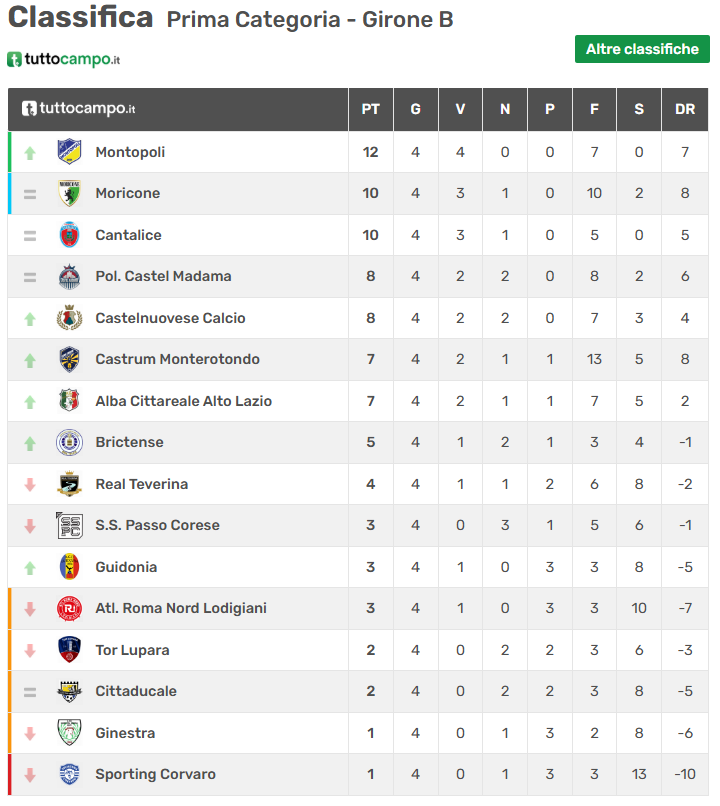Viewport: 720px width, 806px height.
Task: Open the Alba Cittareale Alto Lazio link
Action: tap(183, 401)
